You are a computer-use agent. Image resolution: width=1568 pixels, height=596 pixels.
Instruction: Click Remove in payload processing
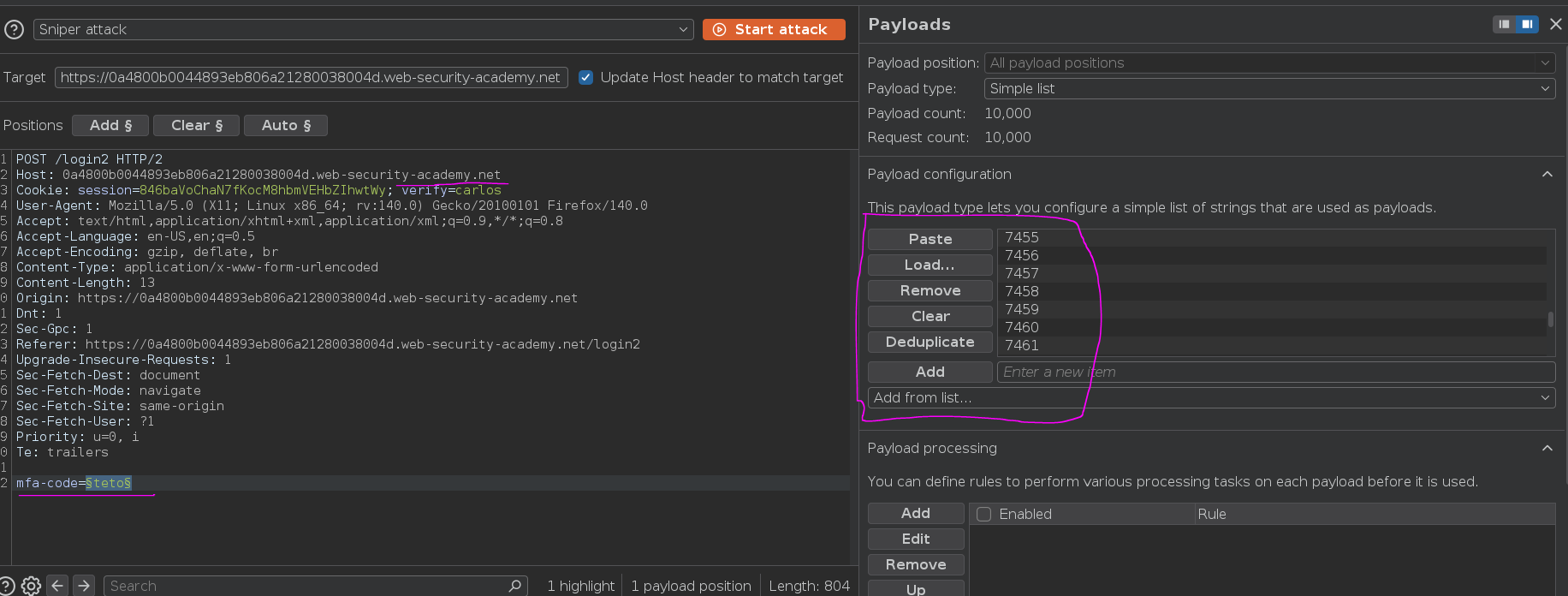pyautogui.click(x=916, y=564)
